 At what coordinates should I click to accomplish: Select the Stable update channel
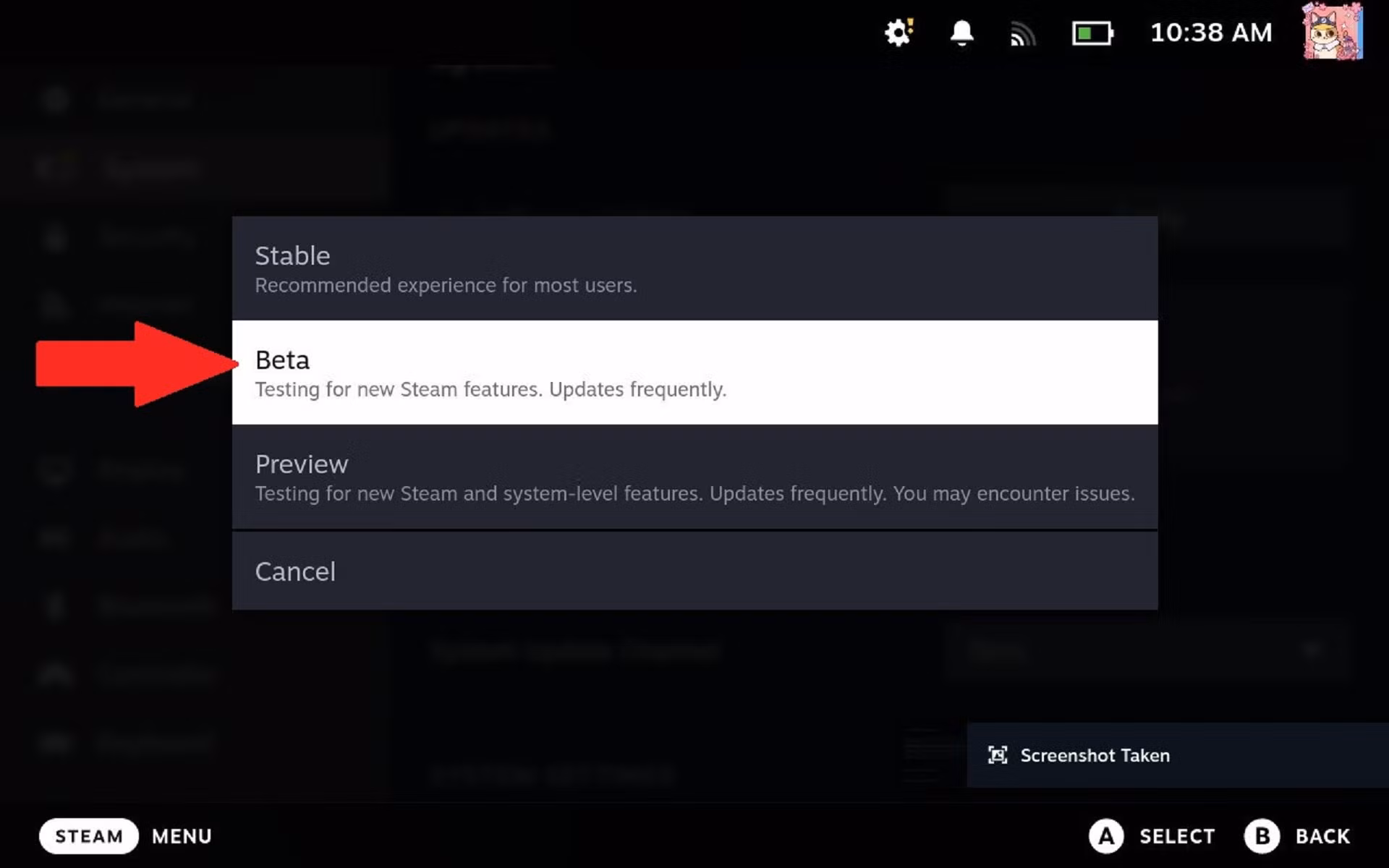tap(694, 268)
